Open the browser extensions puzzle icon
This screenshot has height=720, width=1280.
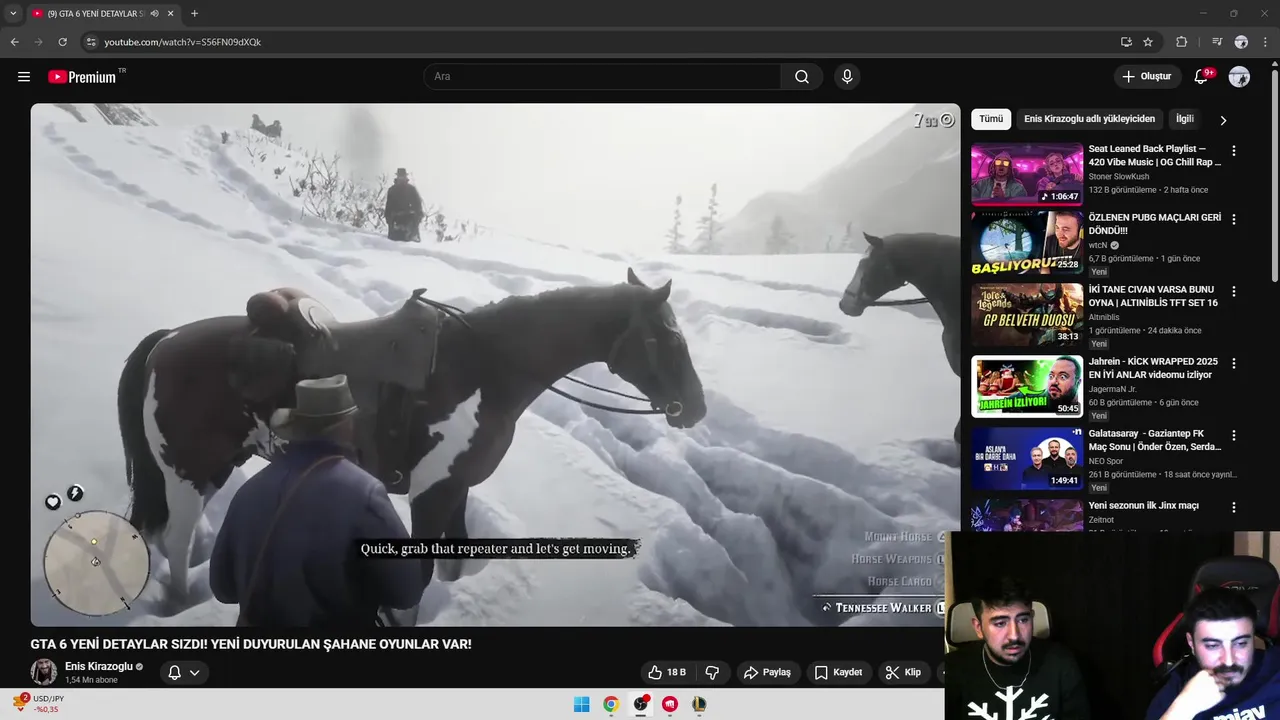(x=1181, y=42)
